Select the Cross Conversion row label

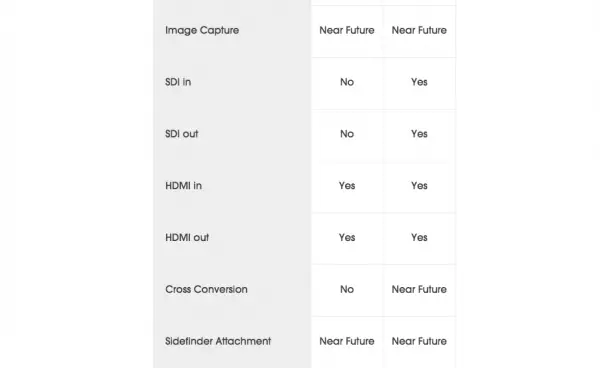[x=206, y=289]
